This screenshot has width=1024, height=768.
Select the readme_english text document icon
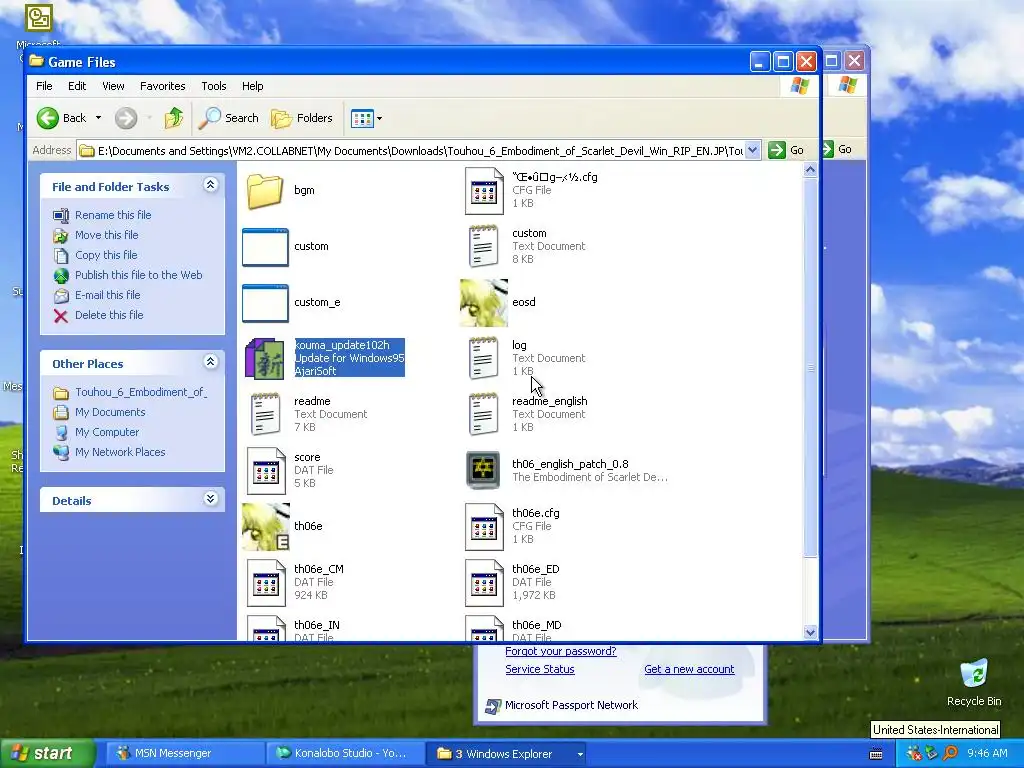click(x=484, y=414)
